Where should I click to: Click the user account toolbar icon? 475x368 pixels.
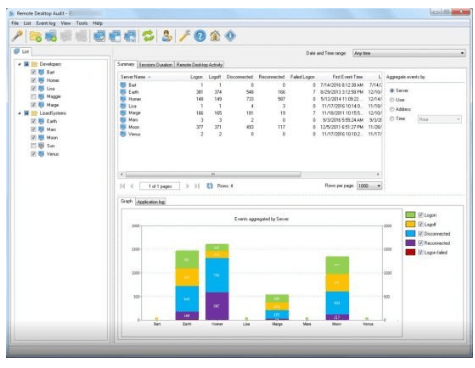coord(166,36)
